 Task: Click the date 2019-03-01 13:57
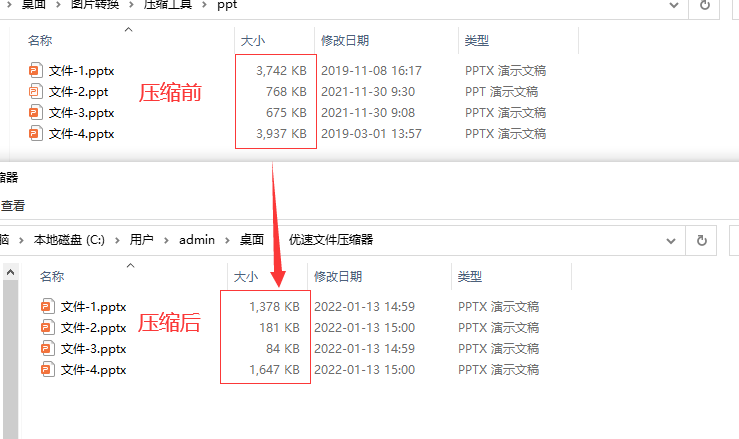point(371,134)
